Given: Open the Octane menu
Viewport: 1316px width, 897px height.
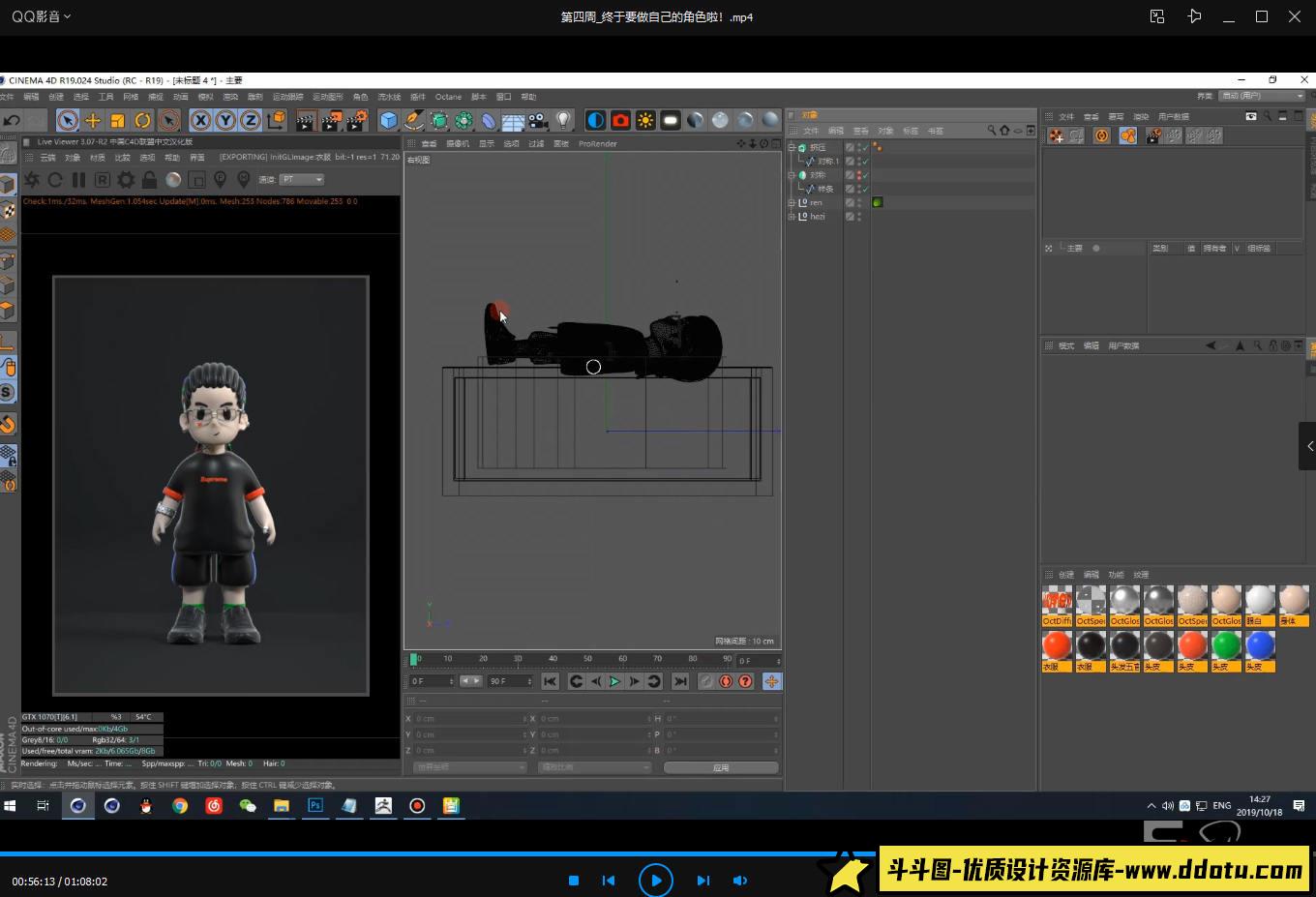Looking at the screenshot, I should point(448,97).
